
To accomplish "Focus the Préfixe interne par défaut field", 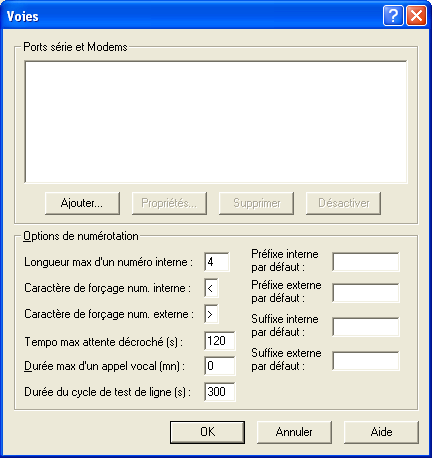I will 366,262.
